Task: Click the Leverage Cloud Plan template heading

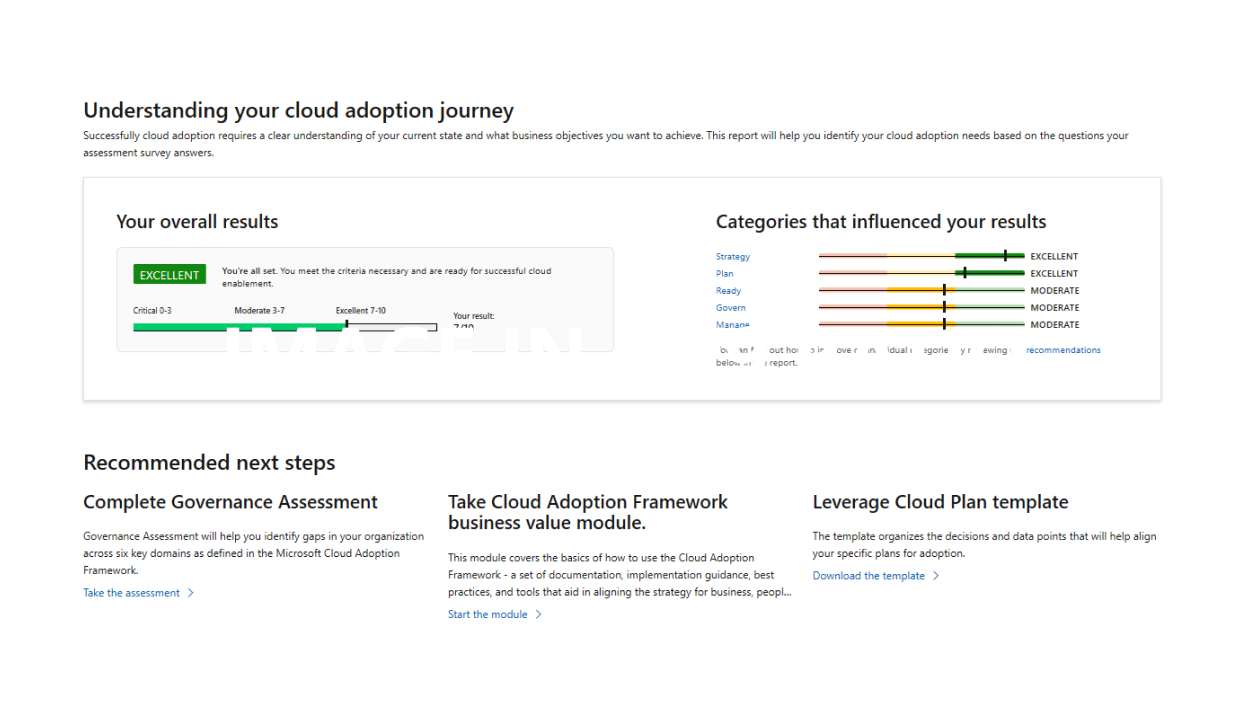Action: click(x=940, y=502)
